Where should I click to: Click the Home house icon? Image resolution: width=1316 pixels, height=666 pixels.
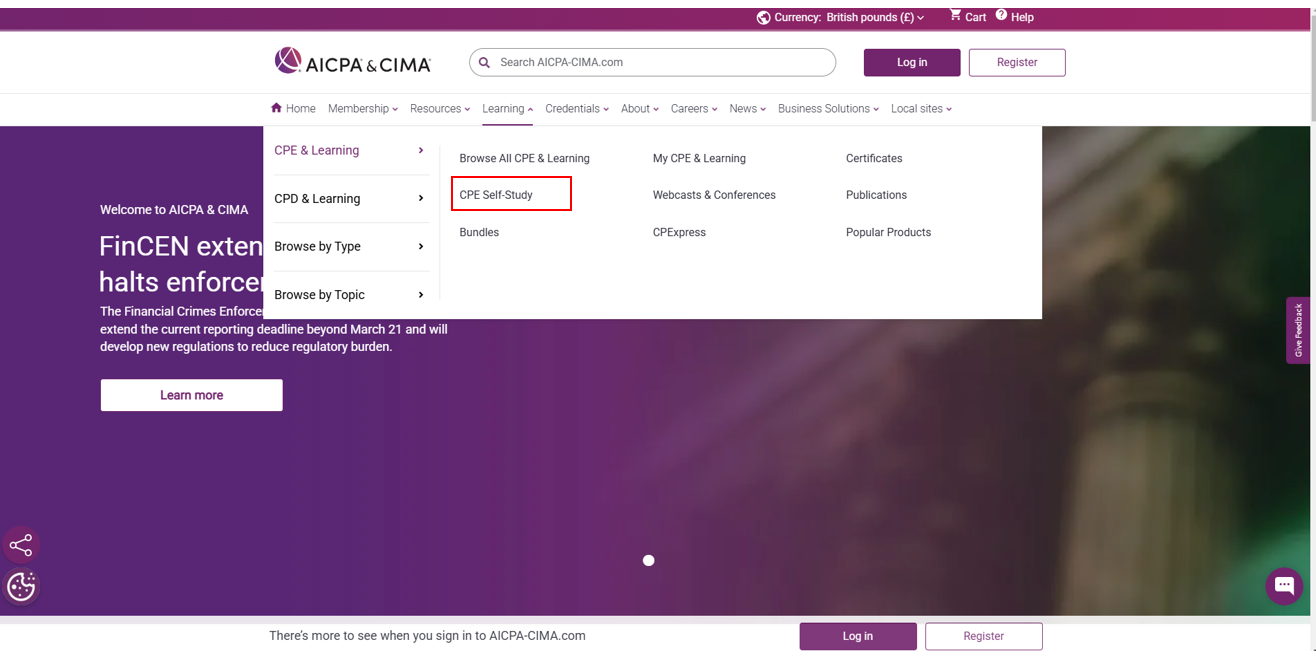click(x=276, y=108)
